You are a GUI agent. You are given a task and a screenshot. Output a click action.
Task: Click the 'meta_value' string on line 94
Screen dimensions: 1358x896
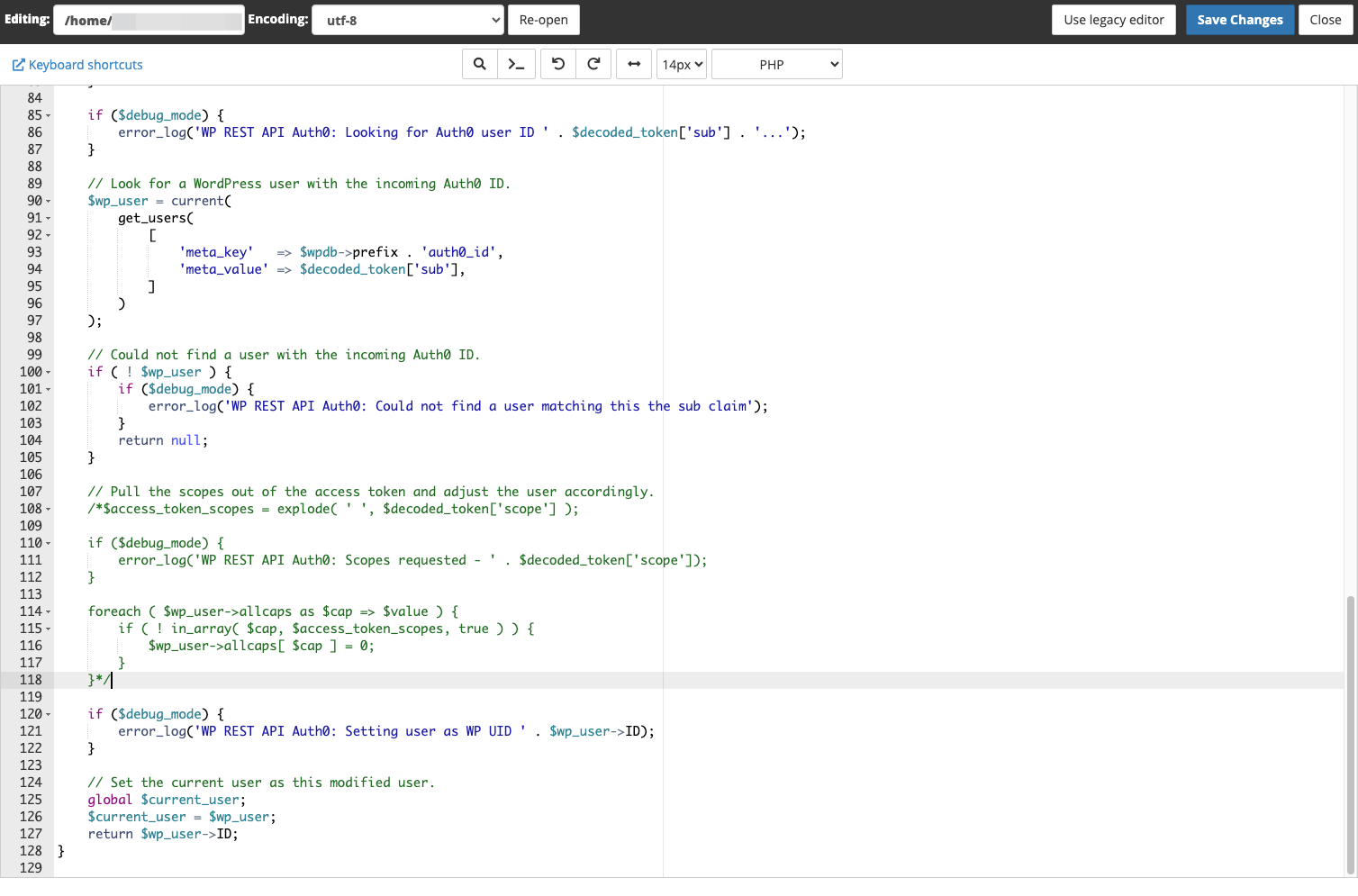point(223,269)
